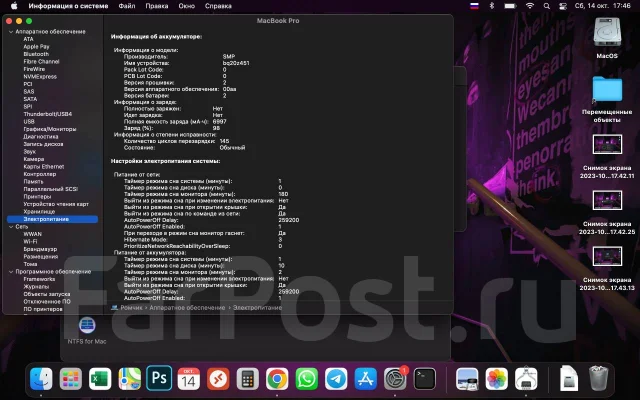Open the Справка menu
The height and width of the screenshot is (400, 640).
click(218, 6)
